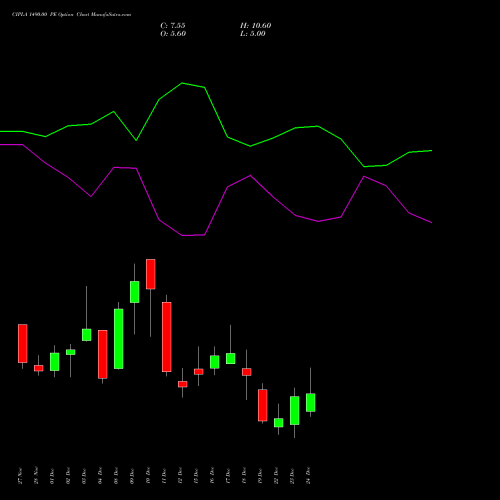Click the CIPLA PE Option Chart title

point(71,15)
